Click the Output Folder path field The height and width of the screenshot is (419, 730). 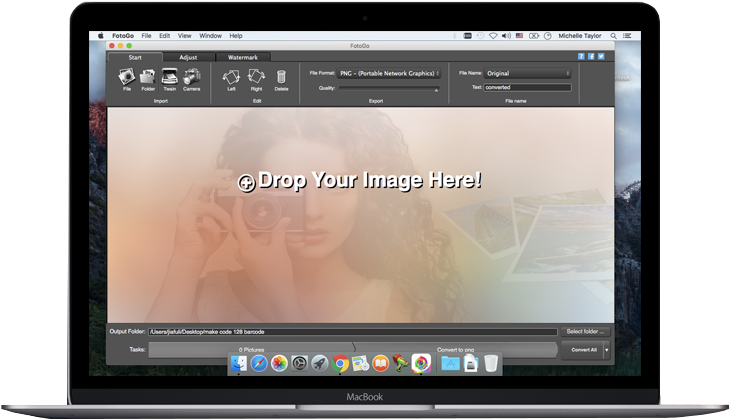pos(353,332)
